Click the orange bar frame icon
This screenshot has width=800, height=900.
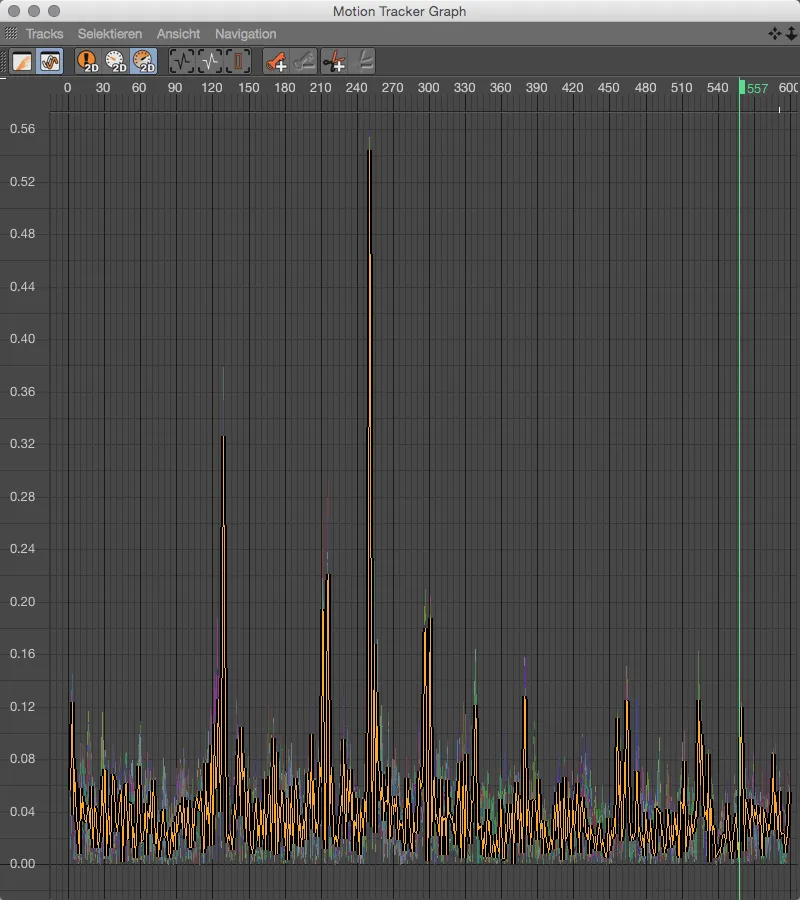coord(238,61)
